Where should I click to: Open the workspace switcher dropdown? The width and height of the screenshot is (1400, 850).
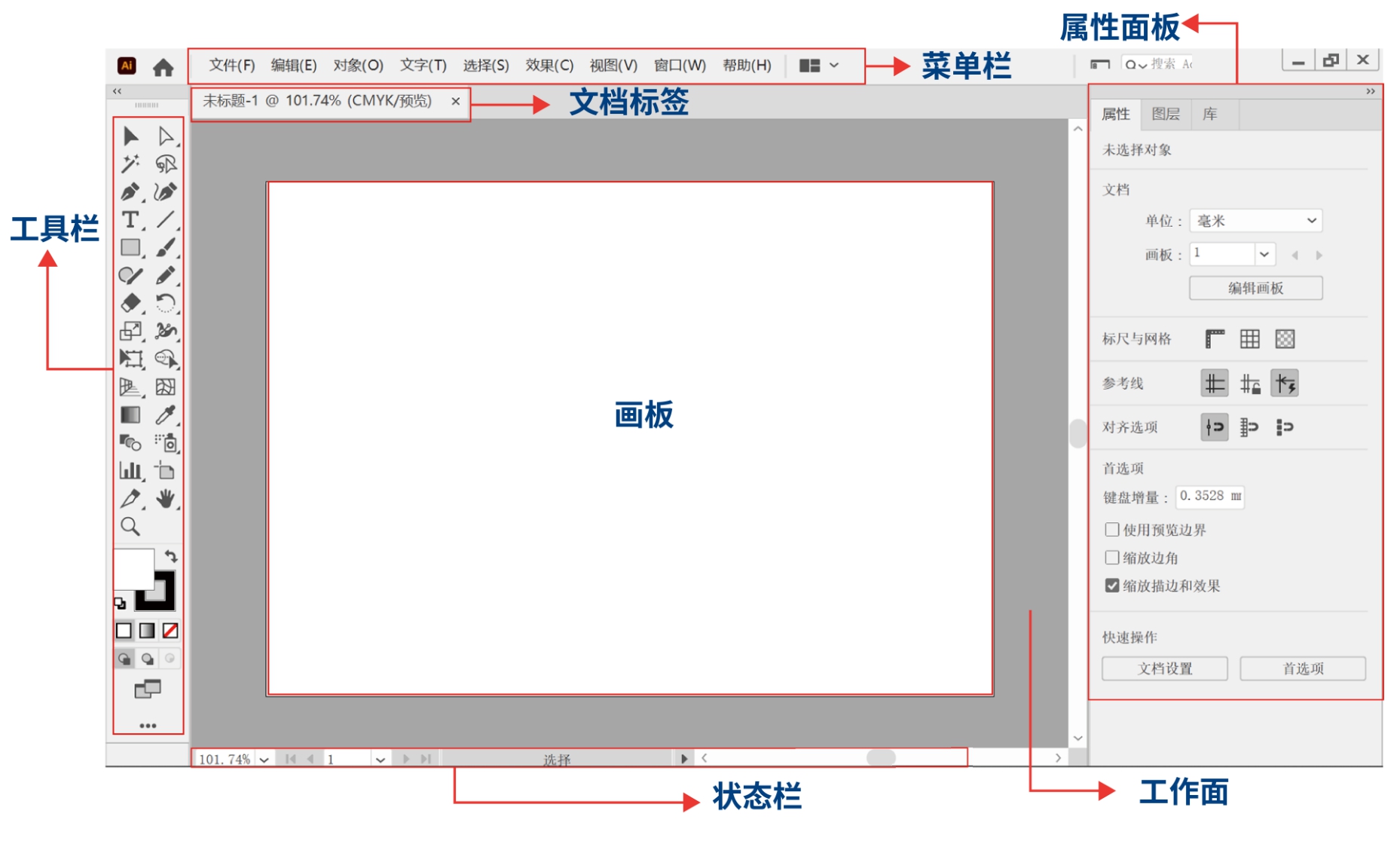[819, 66]
